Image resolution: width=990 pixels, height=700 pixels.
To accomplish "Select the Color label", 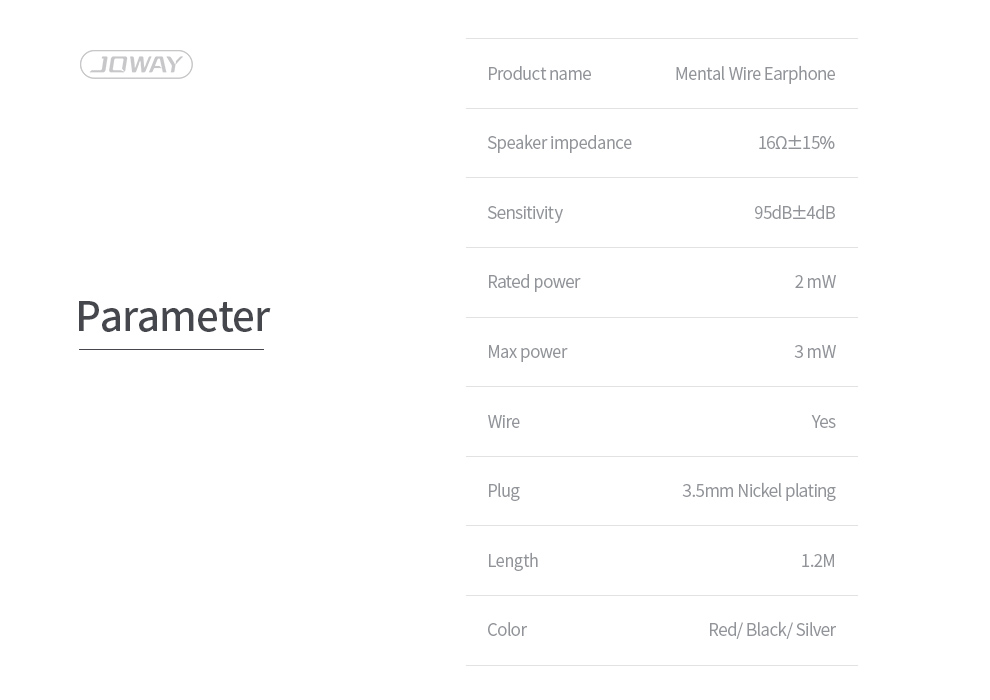I will point(507,630).
